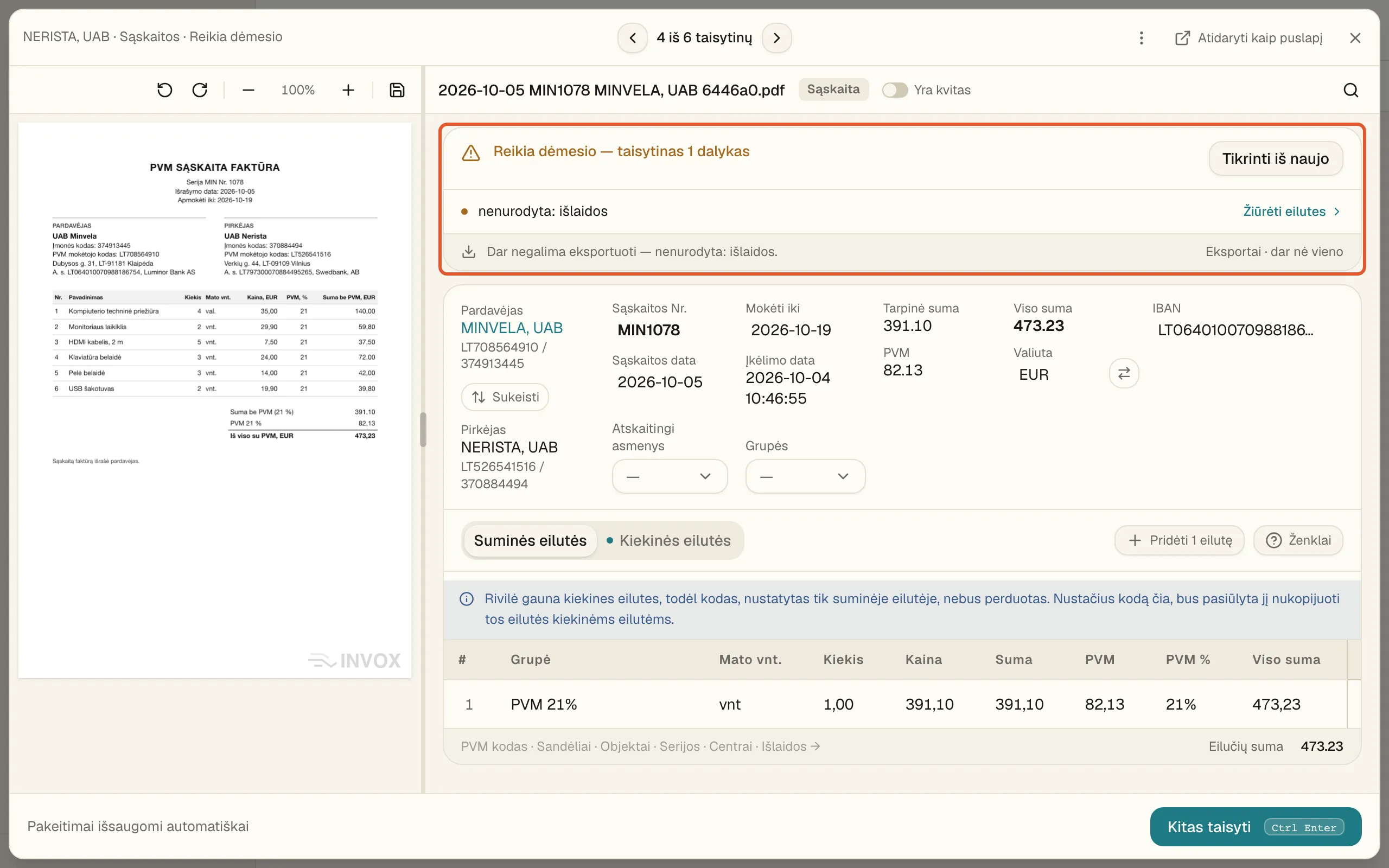Screen dimensions: 1389x868
Task: Open the MINVELA, UAB seller link
Action: pos(512,328)
